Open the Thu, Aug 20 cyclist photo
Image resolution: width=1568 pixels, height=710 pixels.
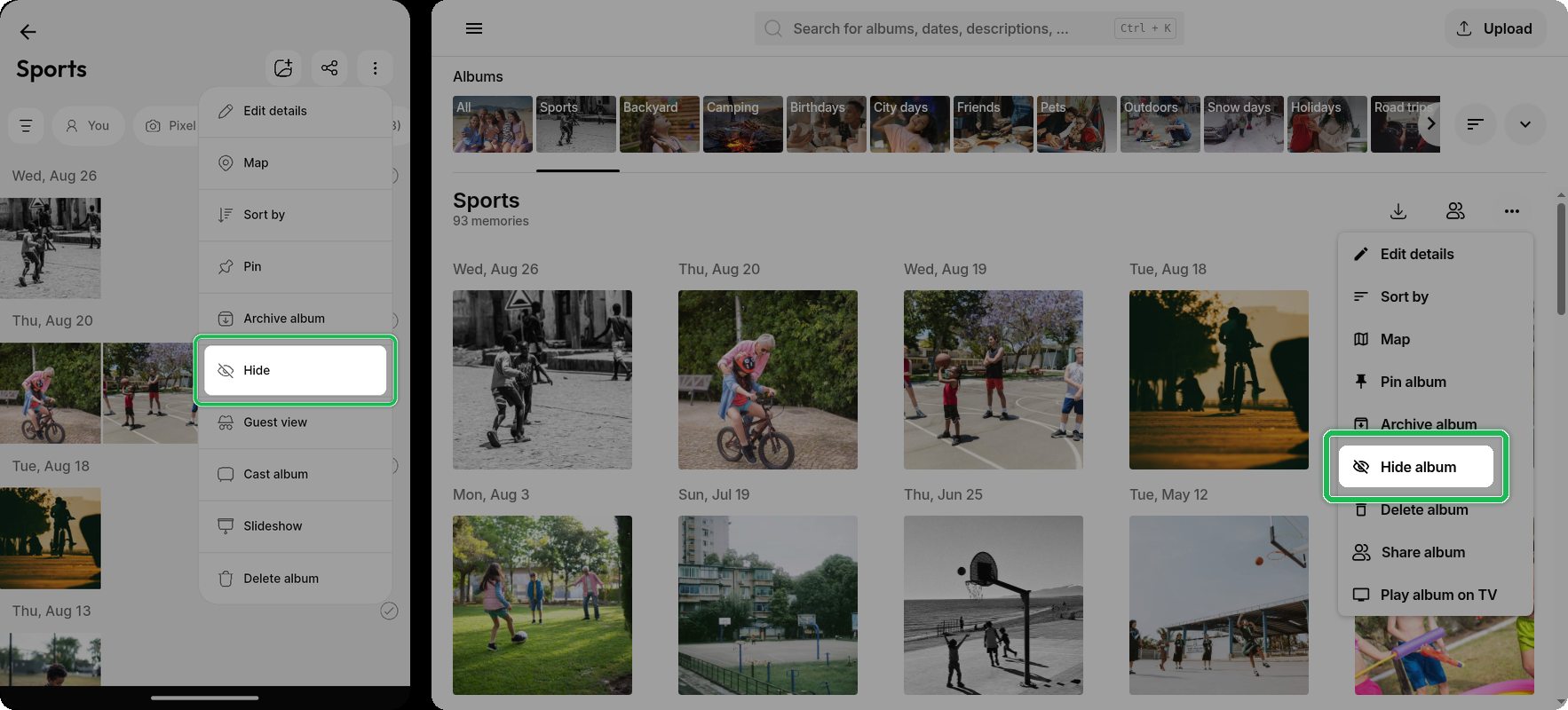(x=768, y=380)
